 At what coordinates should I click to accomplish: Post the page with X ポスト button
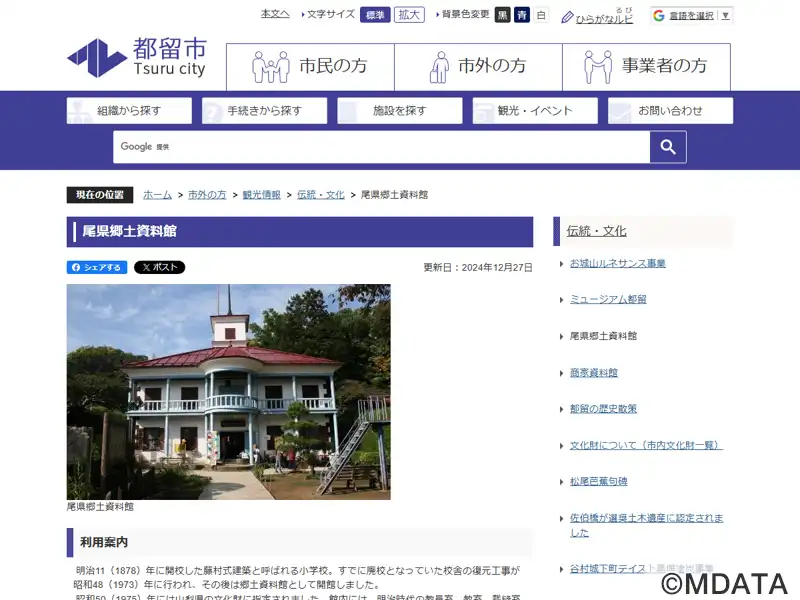click(160, 267)
